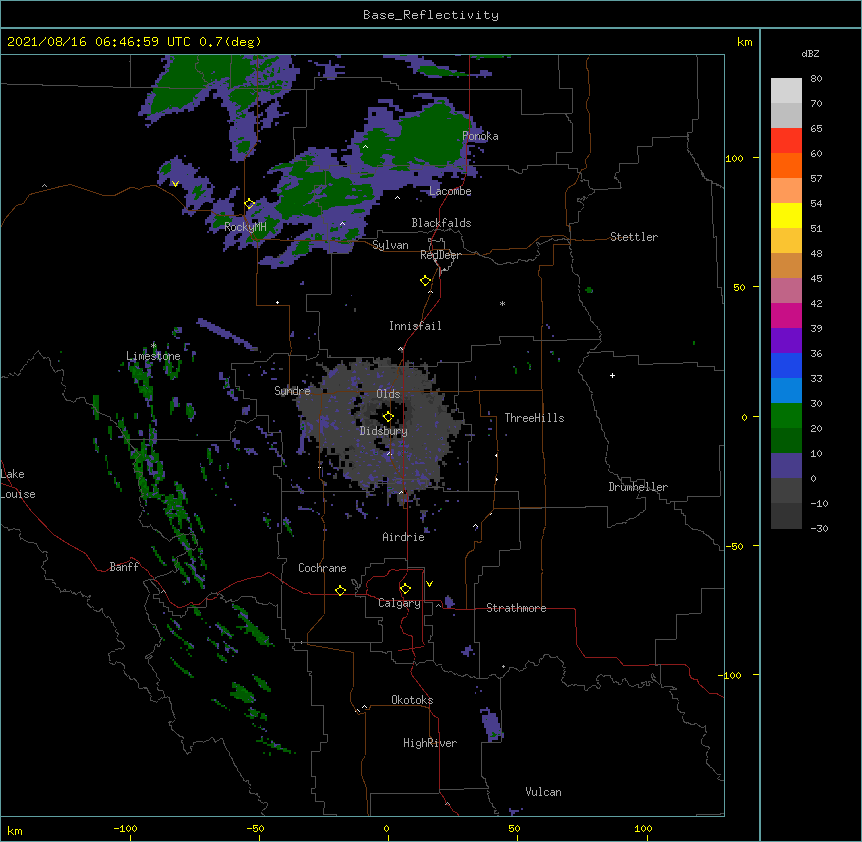The image size is (862, 842).
Task: Click the white plus marker north of Drumheller
Action: coord(612,375)
